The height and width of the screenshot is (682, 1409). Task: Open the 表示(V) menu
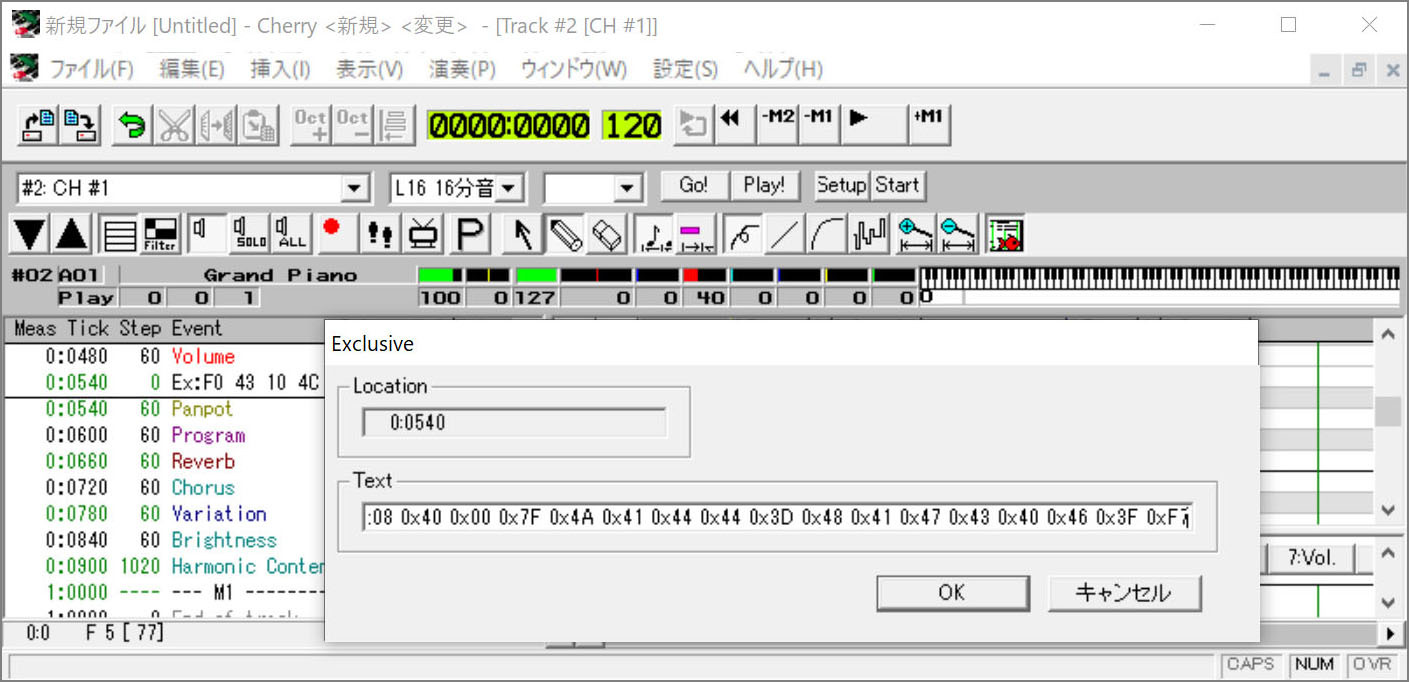click(369, 69)
